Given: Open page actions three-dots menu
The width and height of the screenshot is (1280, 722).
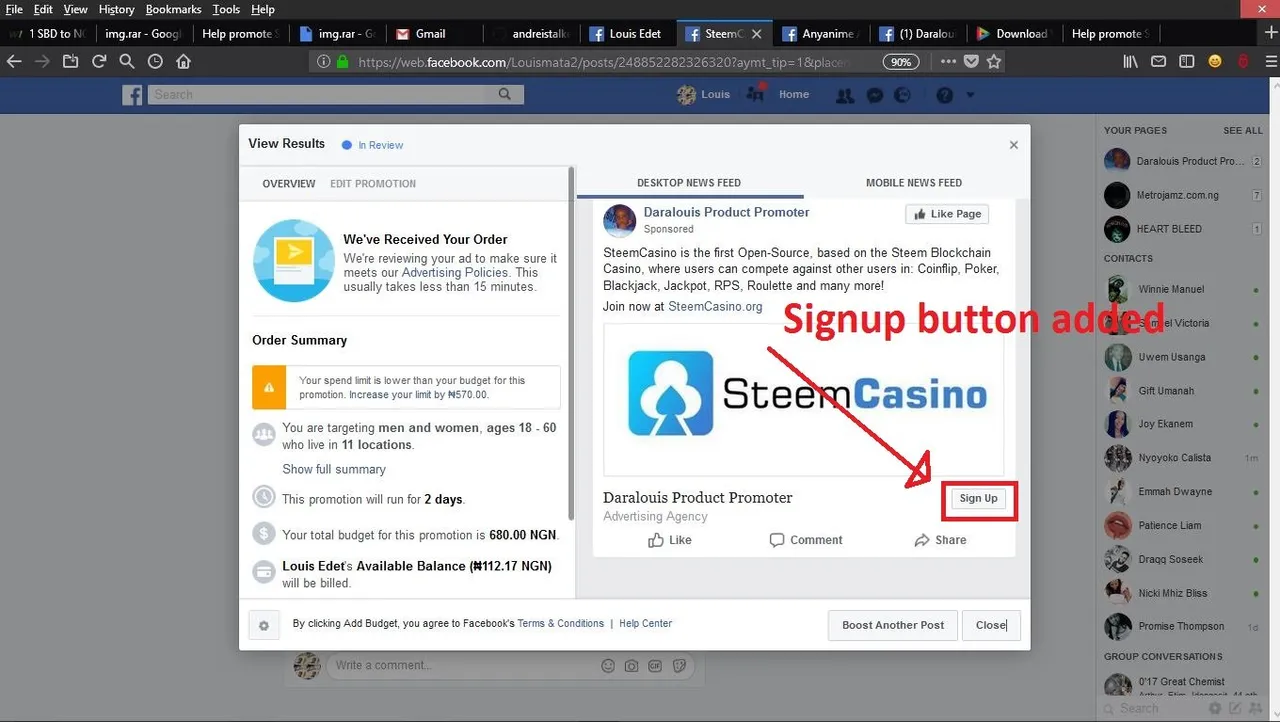Looking at the screenshot, I should pyautogui.click(x=948, y=61).
